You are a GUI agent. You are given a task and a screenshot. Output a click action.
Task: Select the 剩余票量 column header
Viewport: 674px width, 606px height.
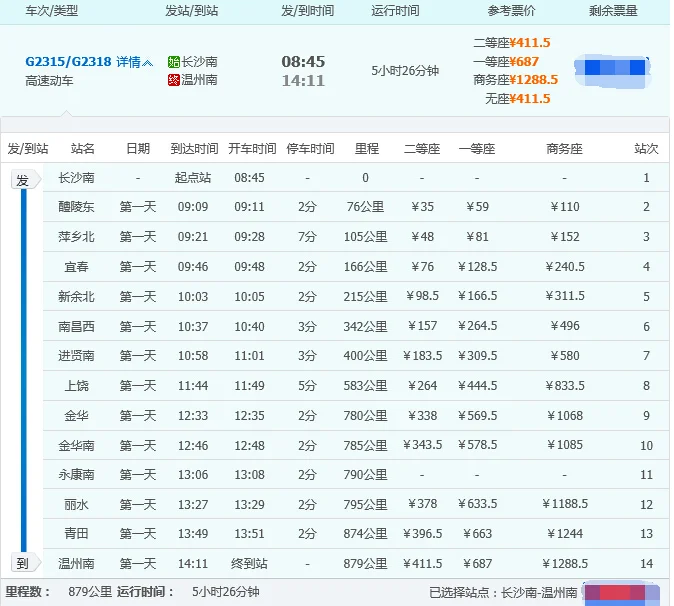(x=613, y=11)
